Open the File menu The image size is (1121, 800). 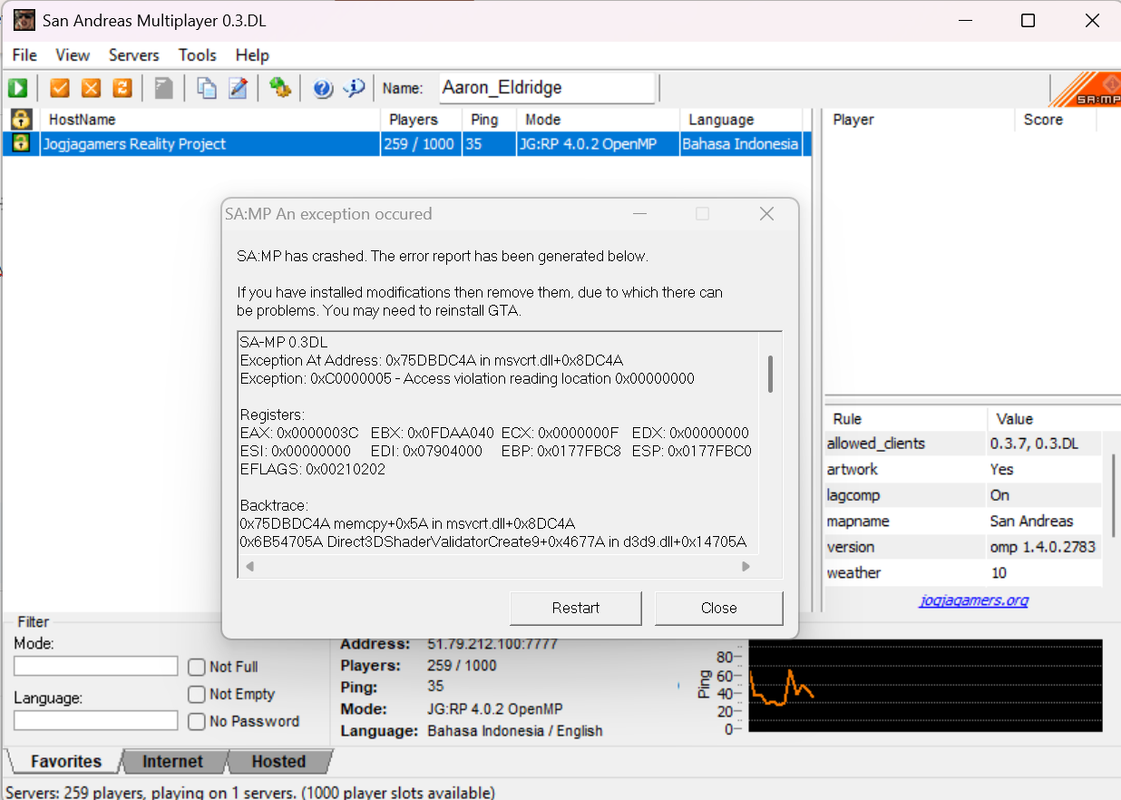coord(25,55)
